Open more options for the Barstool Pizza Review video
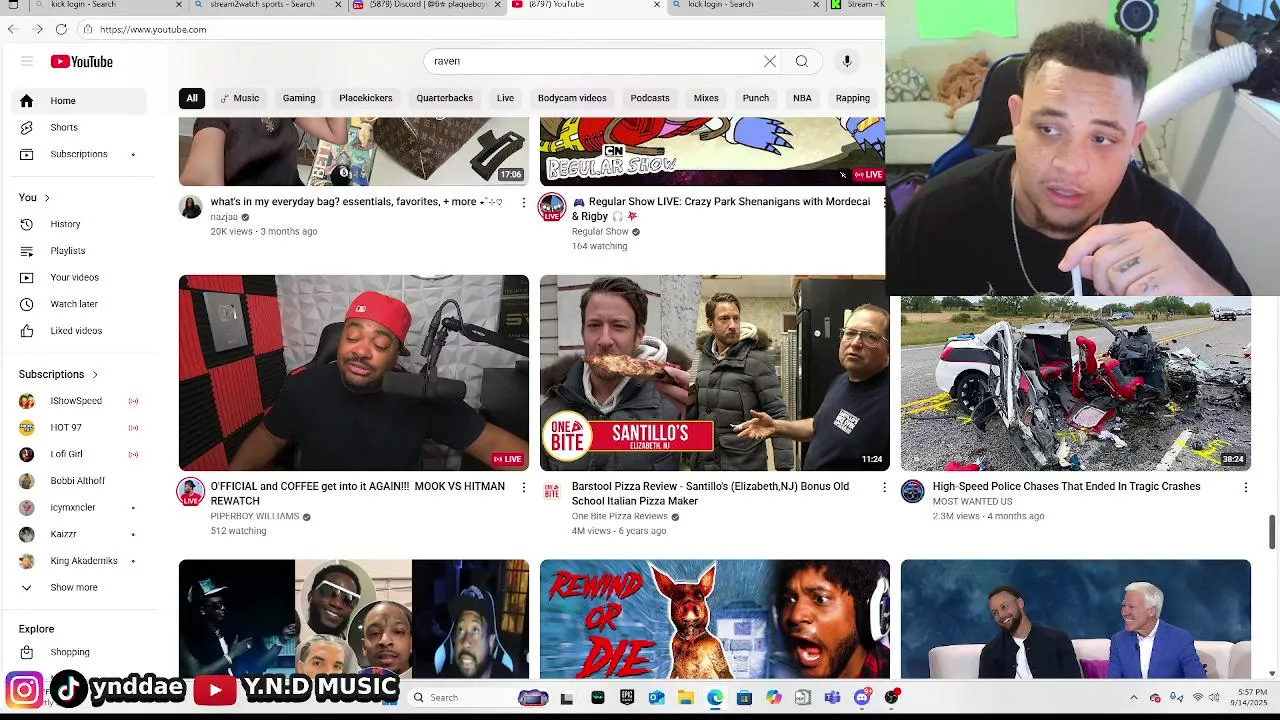Viewport: 1280px width, 720px height. (884, 487)
